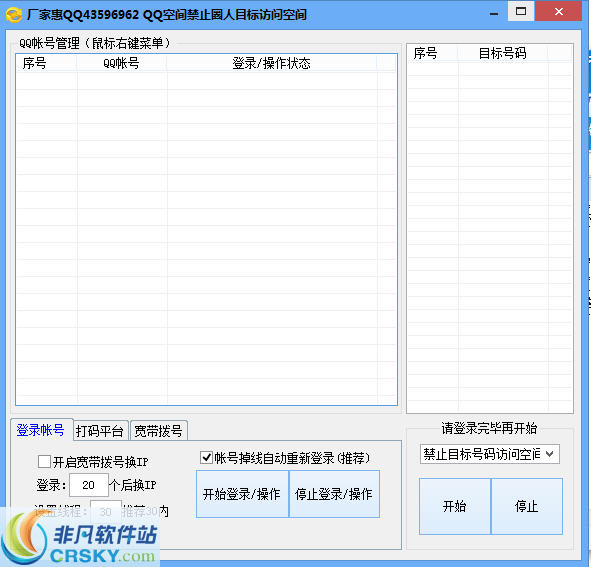
Task: Click the 登录 count input field showing 20
Action: point(89,485)
